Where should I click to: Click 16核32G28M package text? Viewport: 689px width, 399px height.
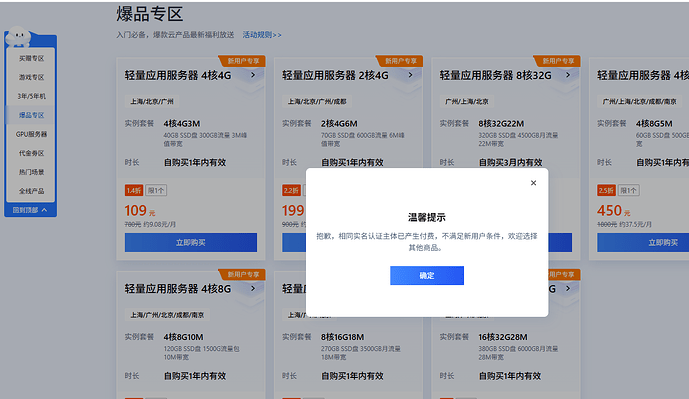point(503,337)
